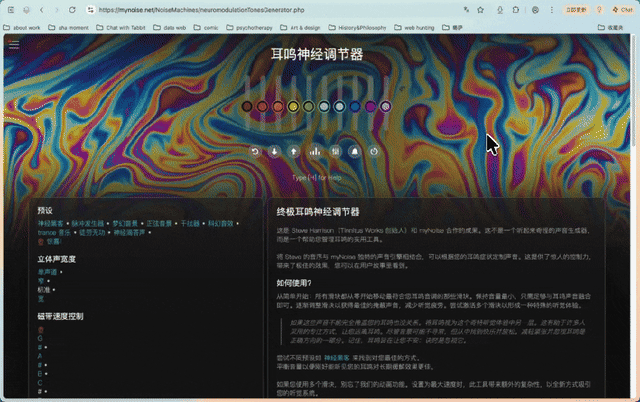Click the yellow slider knob
Viewport: 640px width, 402px height.
[x=293, y=107]
